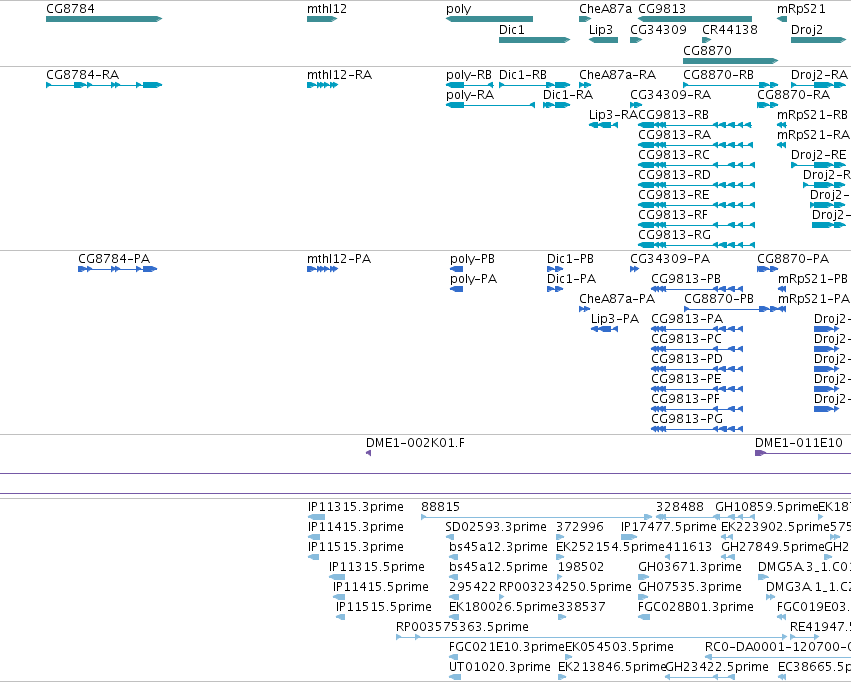Click the bs45a12.5prime EST label

498,567
